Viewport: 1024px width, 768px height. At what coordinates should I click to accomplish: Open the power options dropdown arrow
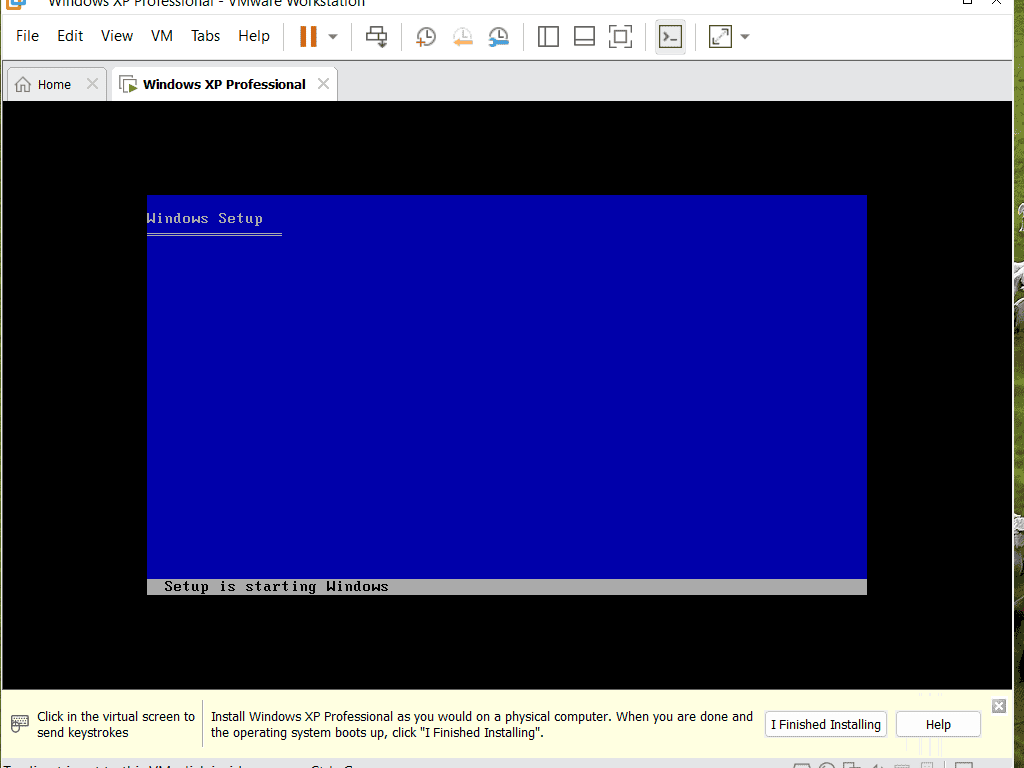[x=333, y=37]
